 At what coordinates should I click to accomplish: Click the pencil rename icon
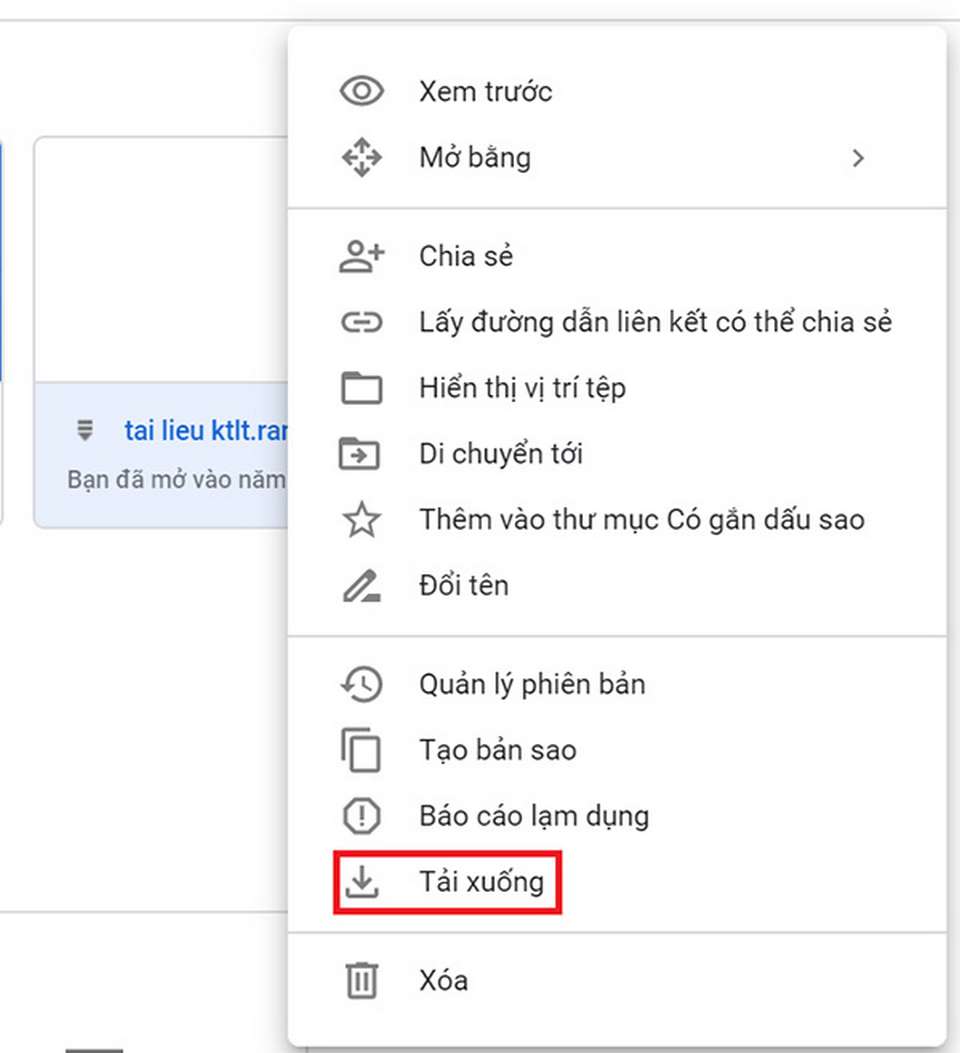(x=361, y=586)
